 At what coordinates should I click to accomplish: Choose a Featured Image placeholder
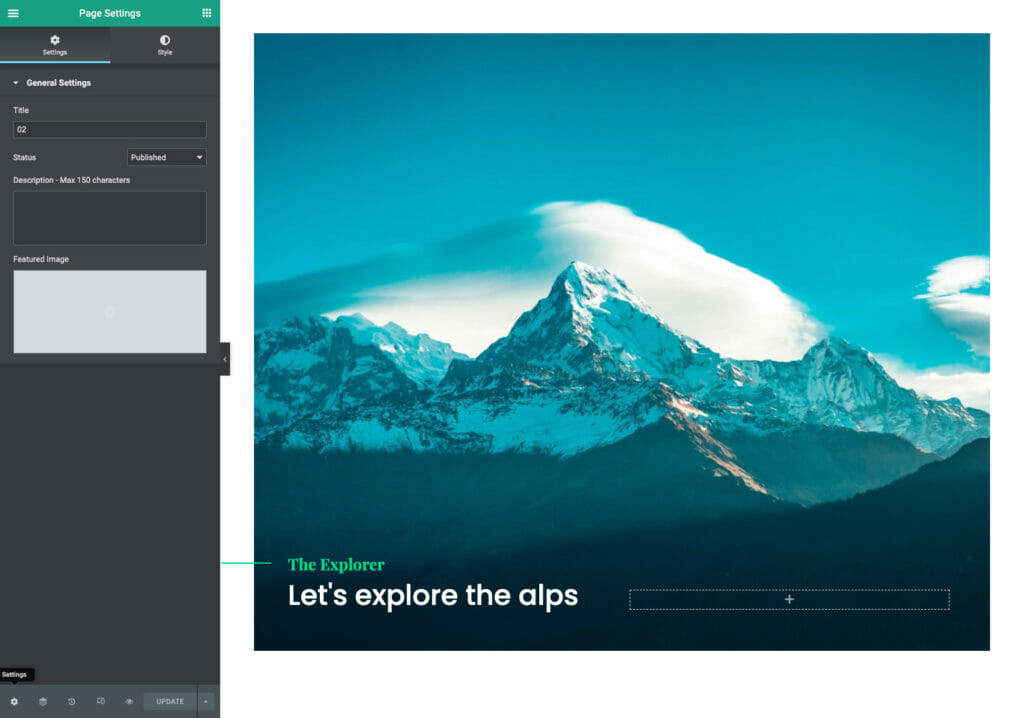coord(109,312)
